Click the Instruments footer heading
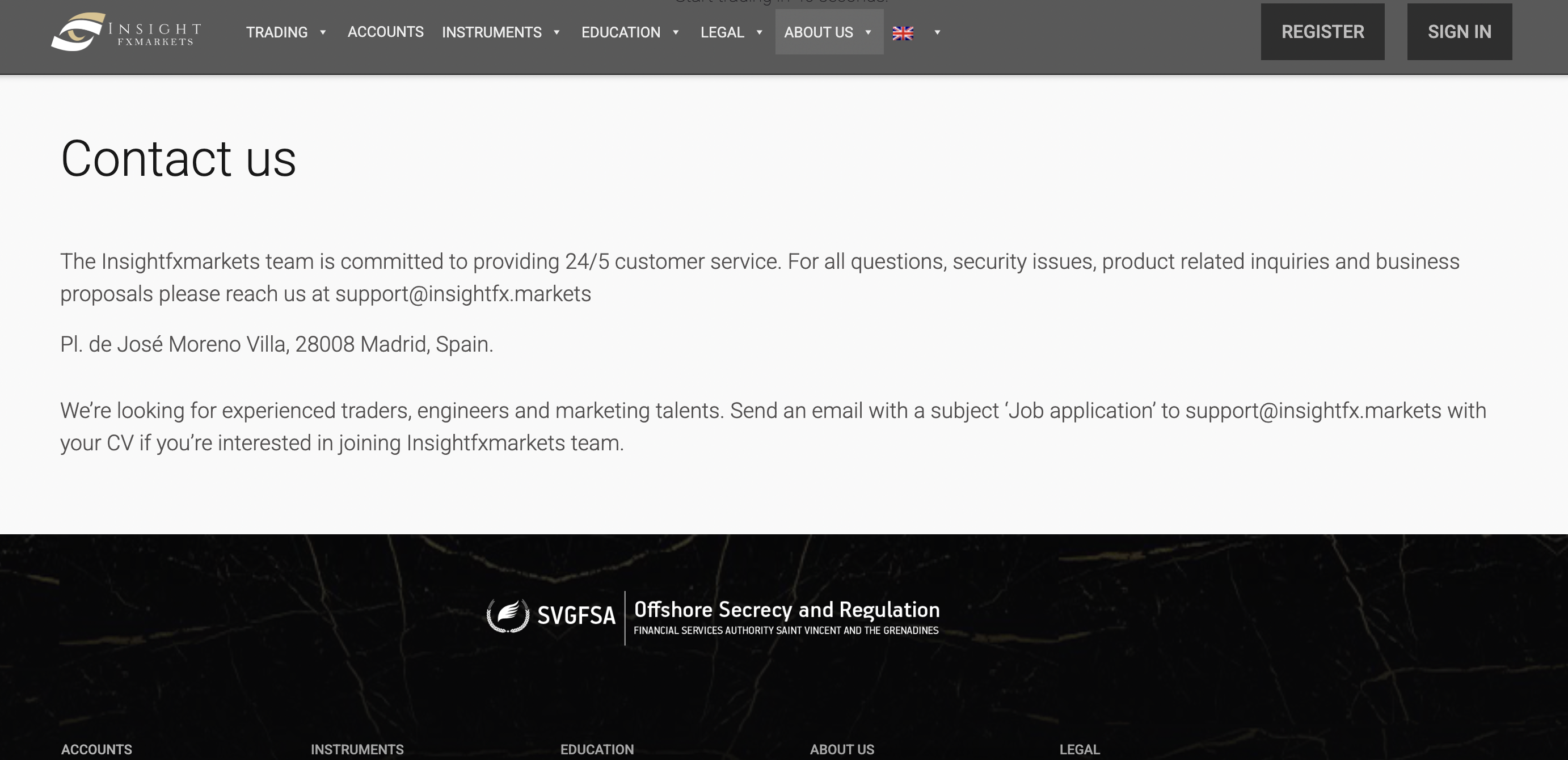 pos(357,749)
